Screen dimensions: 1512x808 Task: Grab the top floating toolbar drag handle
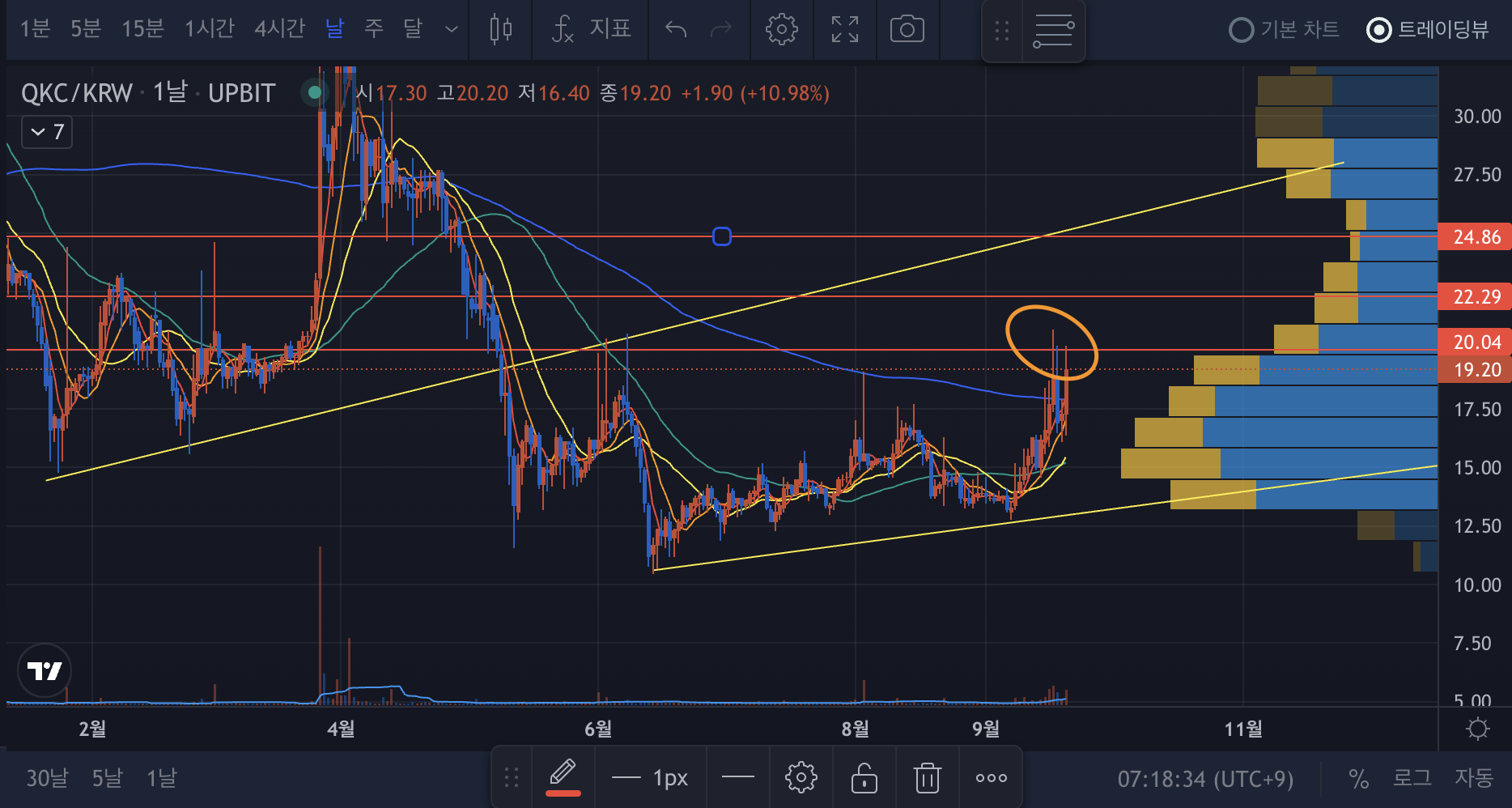[1002, 31]
